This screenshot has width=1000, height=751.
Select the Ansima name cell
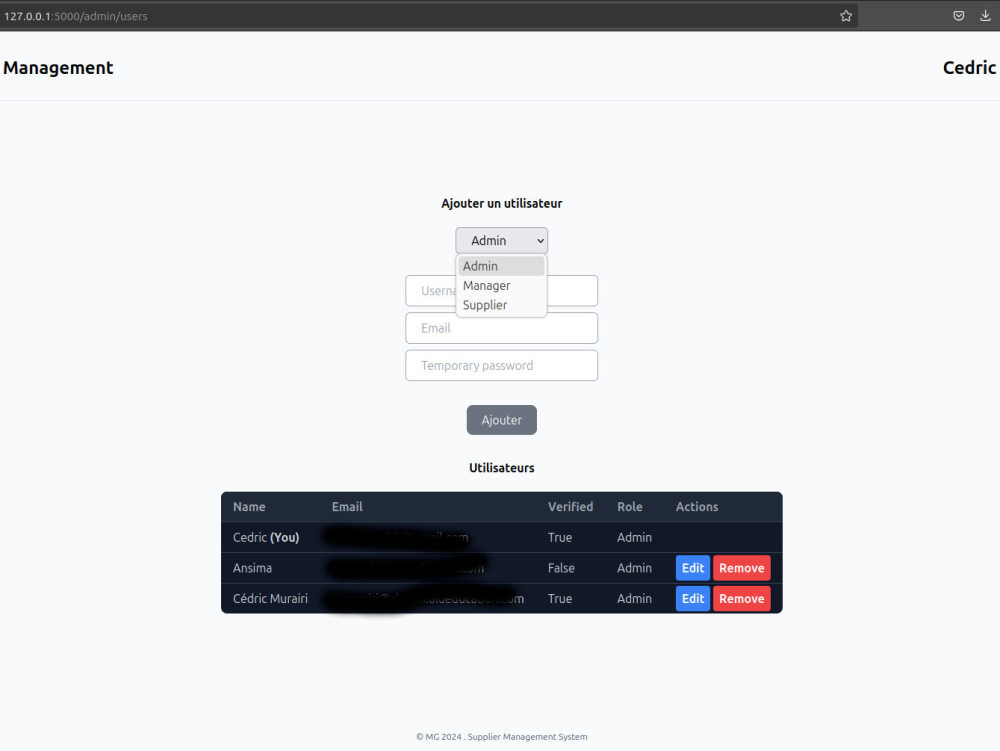tap(252, 568)
